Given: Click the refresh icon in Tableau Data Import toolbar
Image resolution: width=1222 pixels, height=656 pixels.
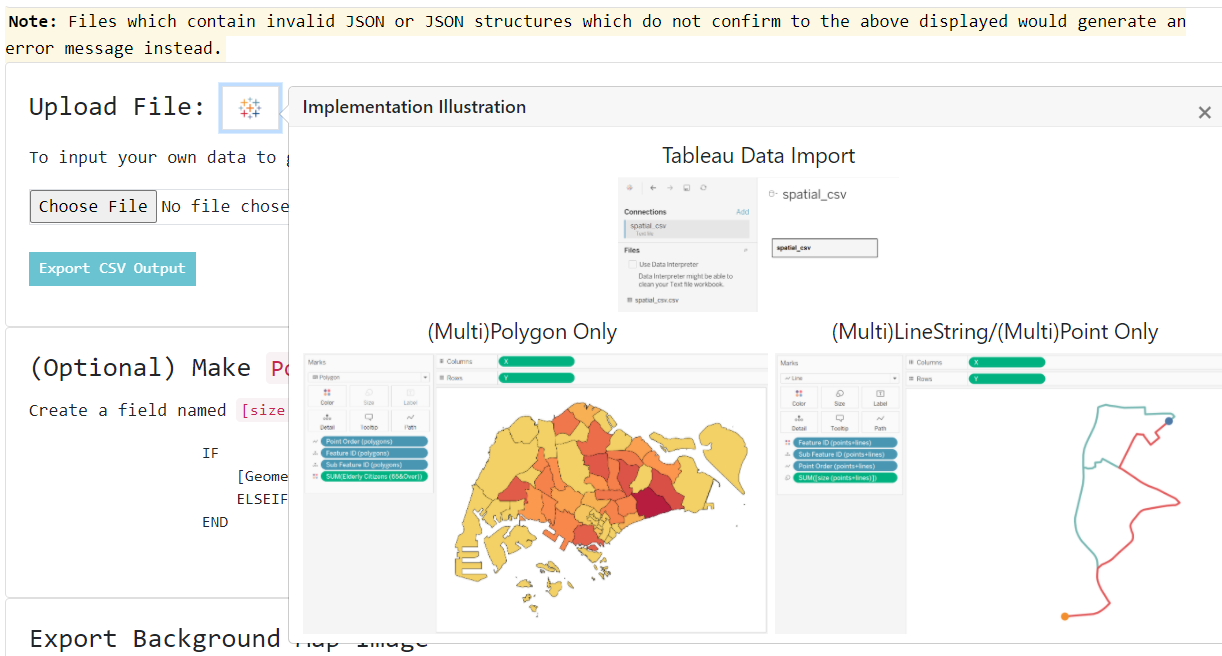Looking at the screenshot, I should pyautogui.click(x=703, y=187).
